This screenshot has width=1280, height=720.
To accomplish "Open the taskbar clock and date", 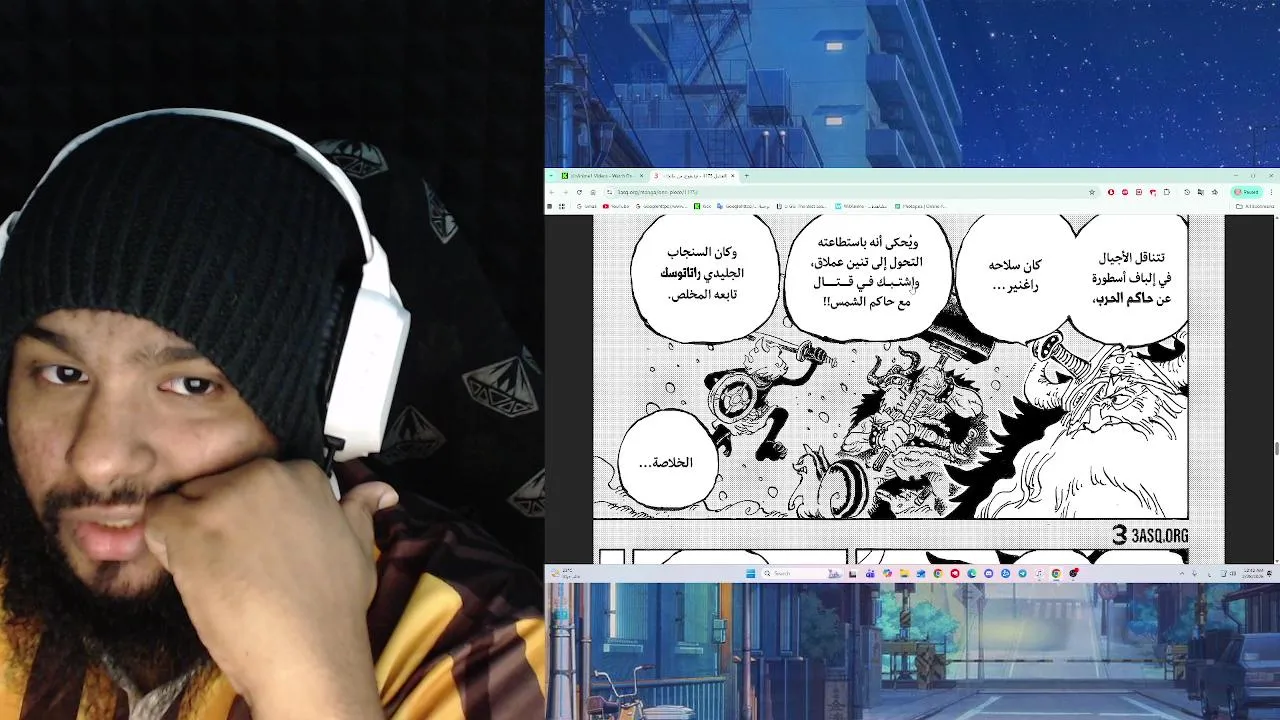I will pos(1254,573).
